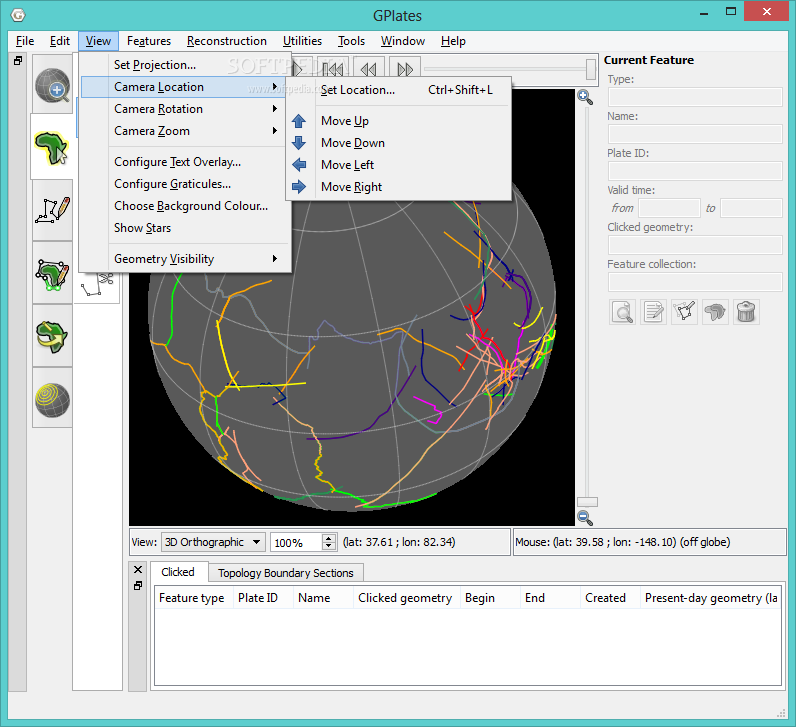The width and height of the screenshot is (796, 727).
Task: Expand Camera Rotation submenu
Action: [x=185, y=109]
